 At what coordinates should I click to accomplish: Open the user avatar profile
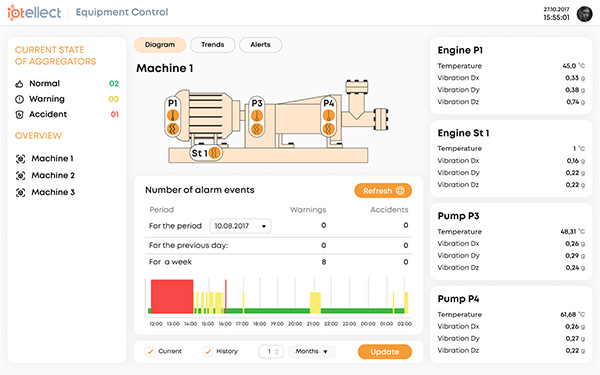coord(584,14)
